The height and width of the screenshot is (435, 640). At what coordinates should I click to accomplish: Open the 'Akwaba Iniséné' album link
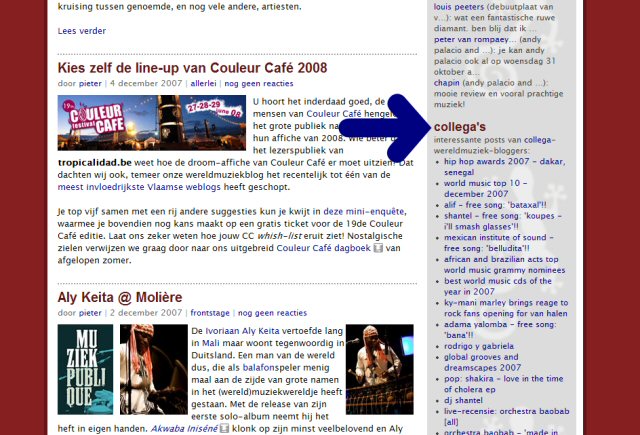point(184,429)
